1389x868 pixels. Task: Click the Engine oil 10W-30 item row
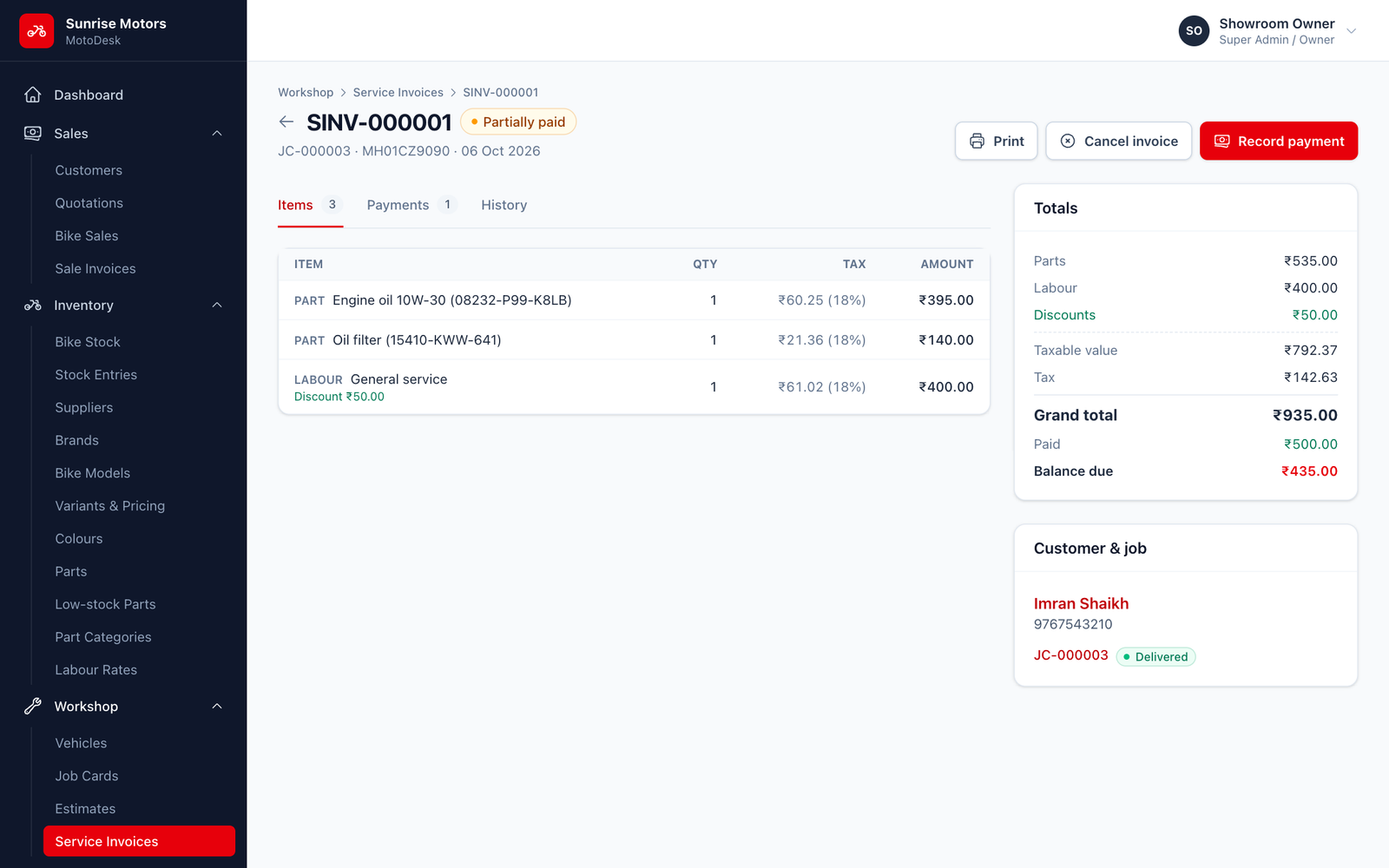[634, 300]
